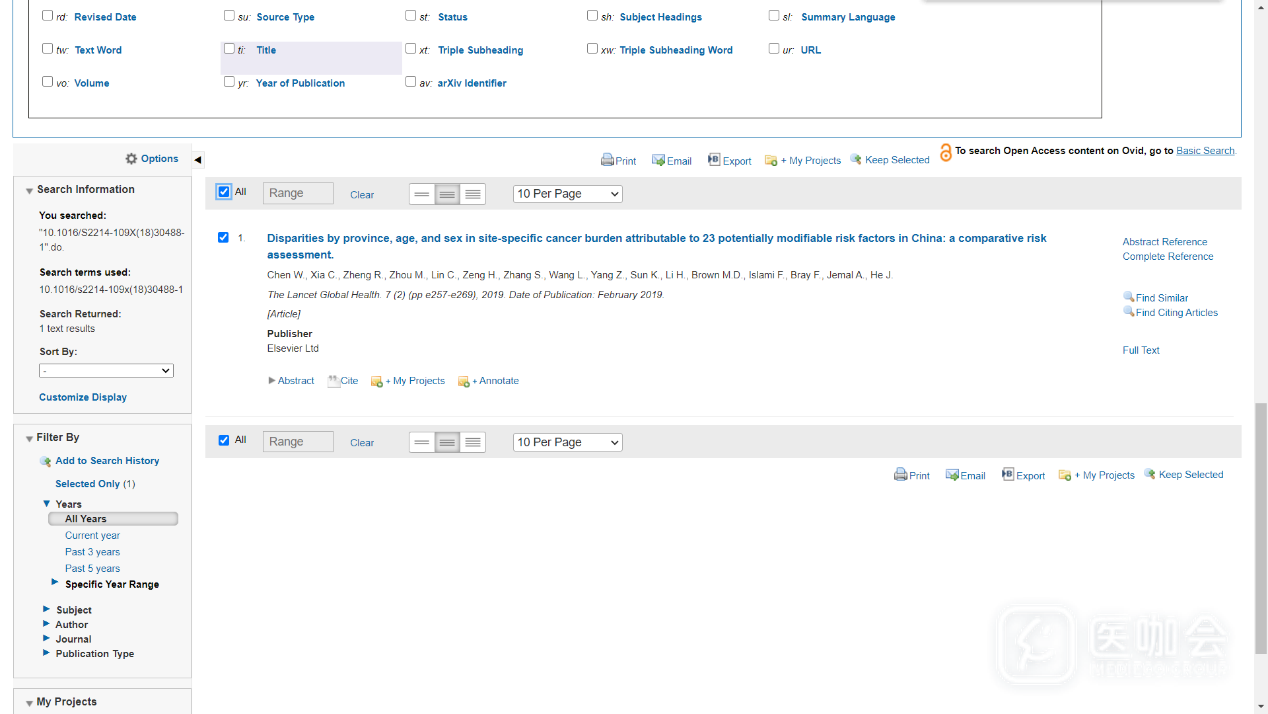Click the Print icon in top toolbar

(x=607, y=160)
